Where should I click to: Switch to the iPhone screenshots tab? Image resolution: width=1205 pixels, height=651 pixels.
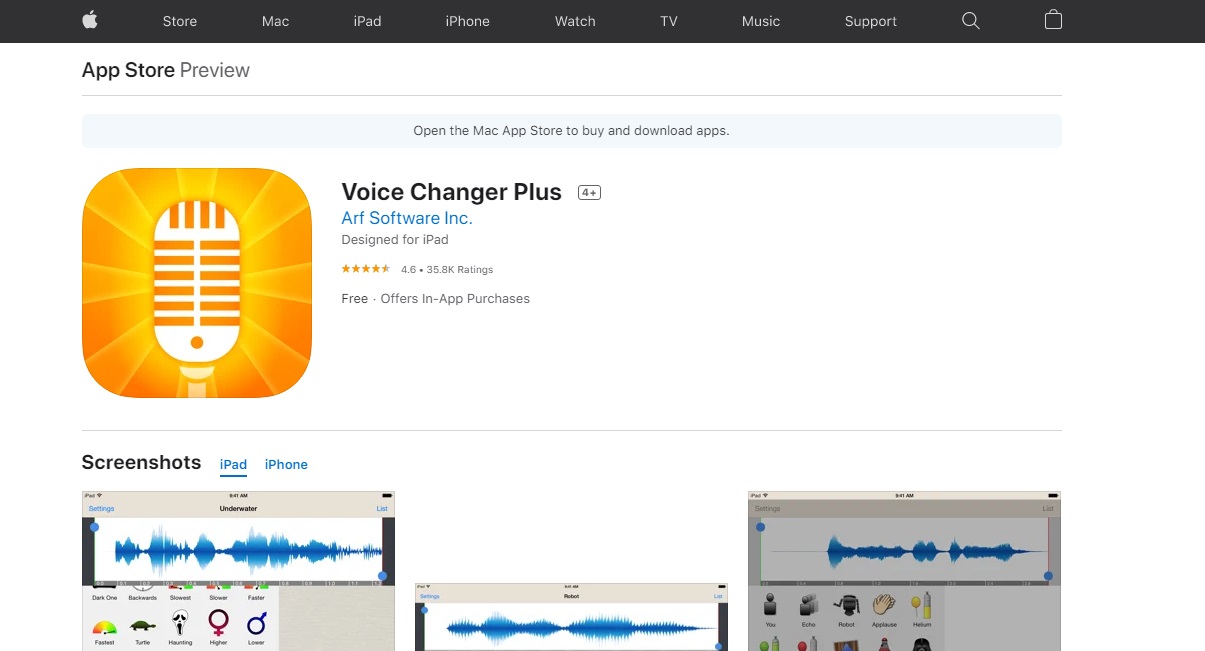point(286,464)
